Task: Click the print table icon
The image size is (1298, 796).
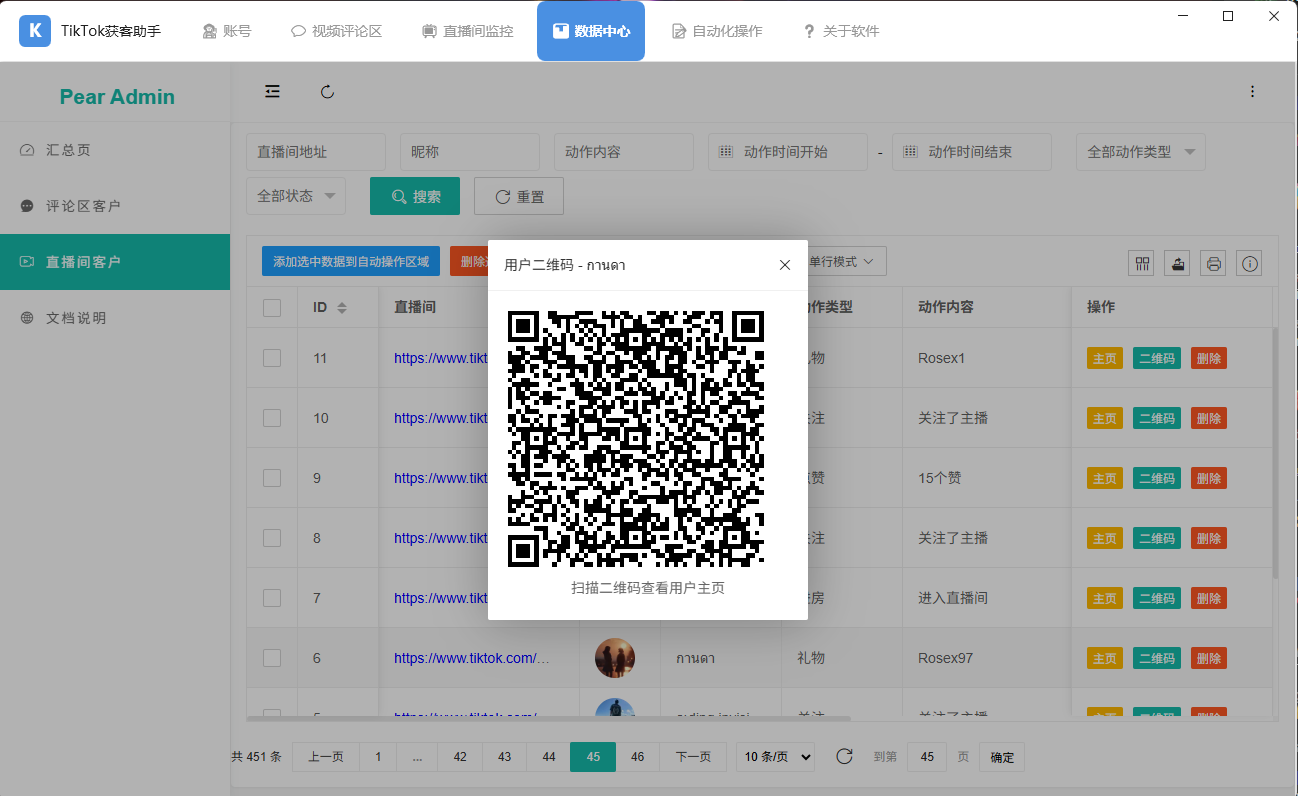Action: pyautogui.click(x=1213, y=264)
